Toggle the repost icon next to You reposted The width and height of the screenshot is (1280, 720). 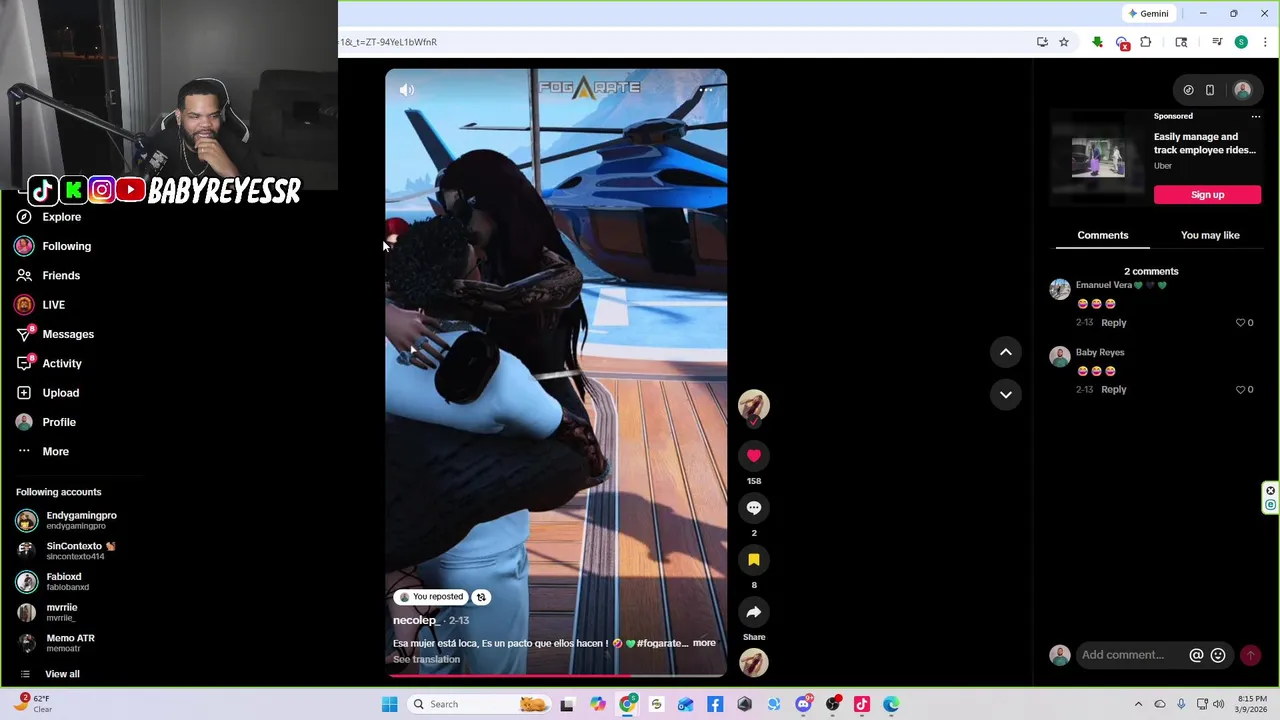(481, 597)
